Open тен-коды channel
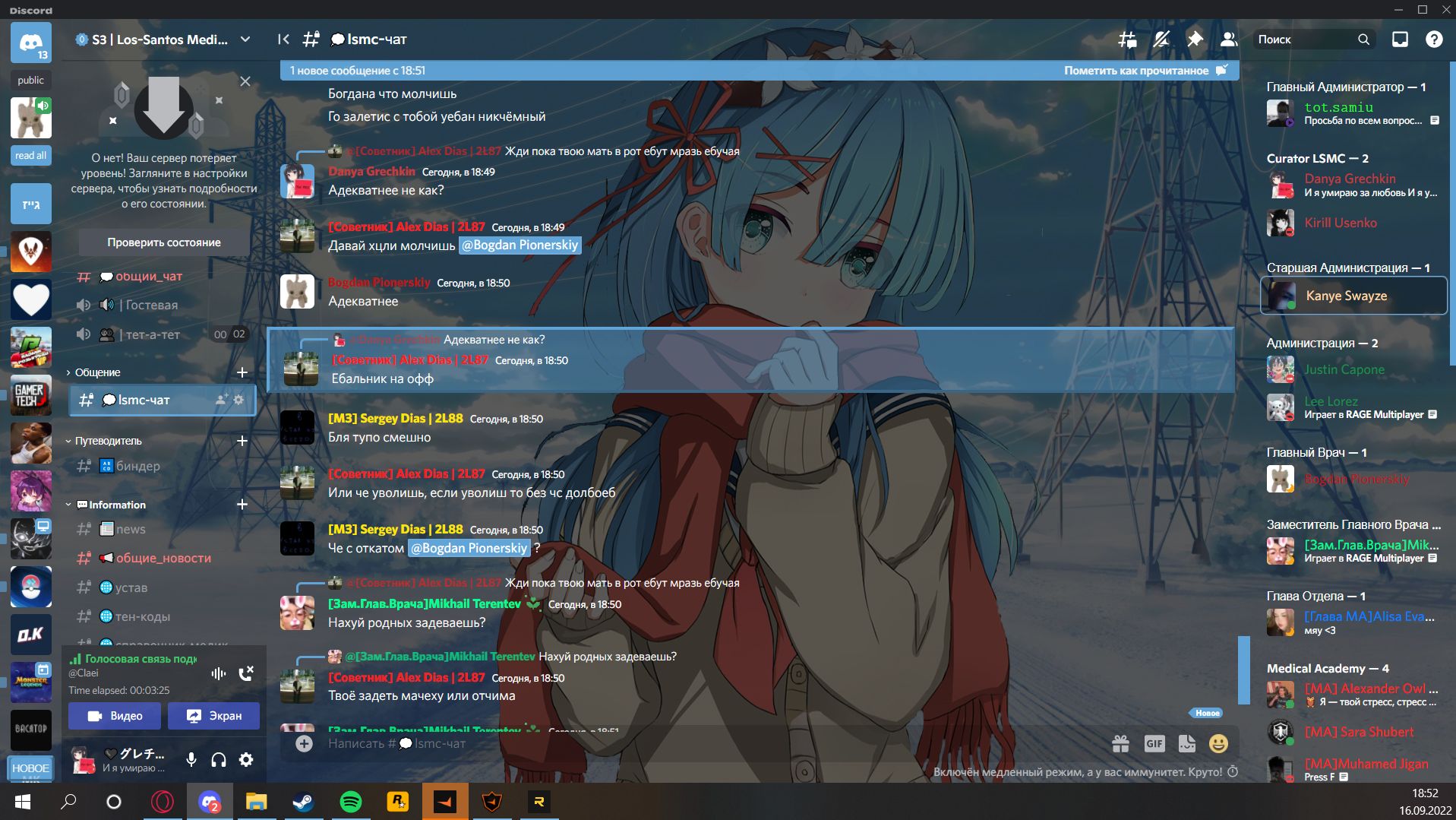 coord(142,616)
